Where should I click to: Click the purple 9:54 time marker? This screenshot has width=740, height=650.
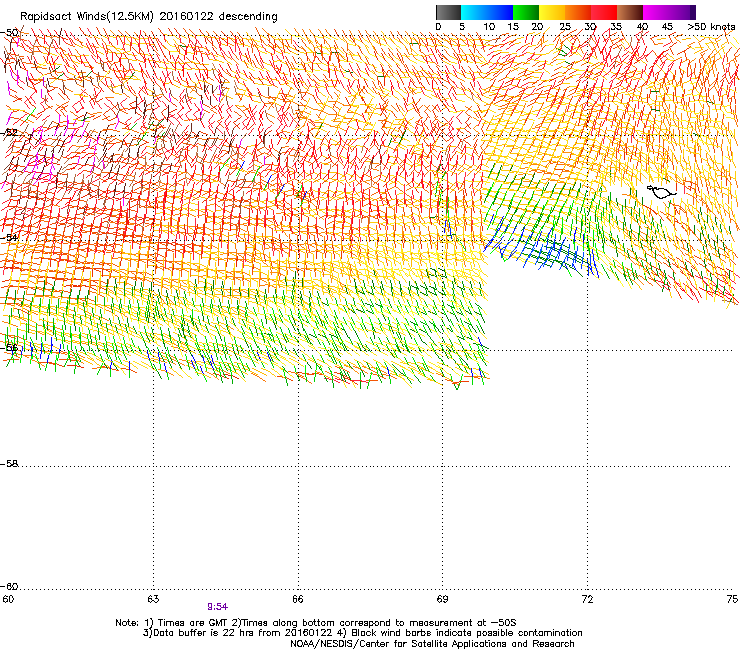tap(218, 607)
